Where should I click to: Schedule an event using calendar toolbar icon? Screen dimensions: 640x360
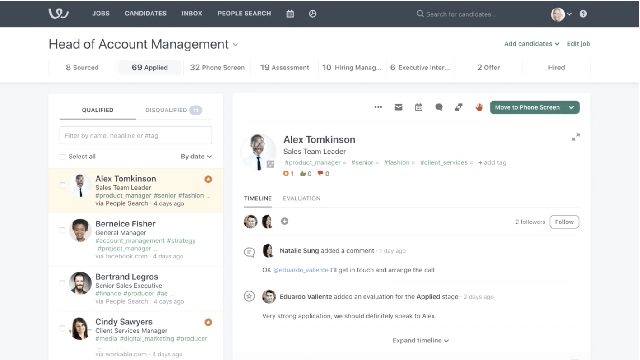click(x=418, y=107)
